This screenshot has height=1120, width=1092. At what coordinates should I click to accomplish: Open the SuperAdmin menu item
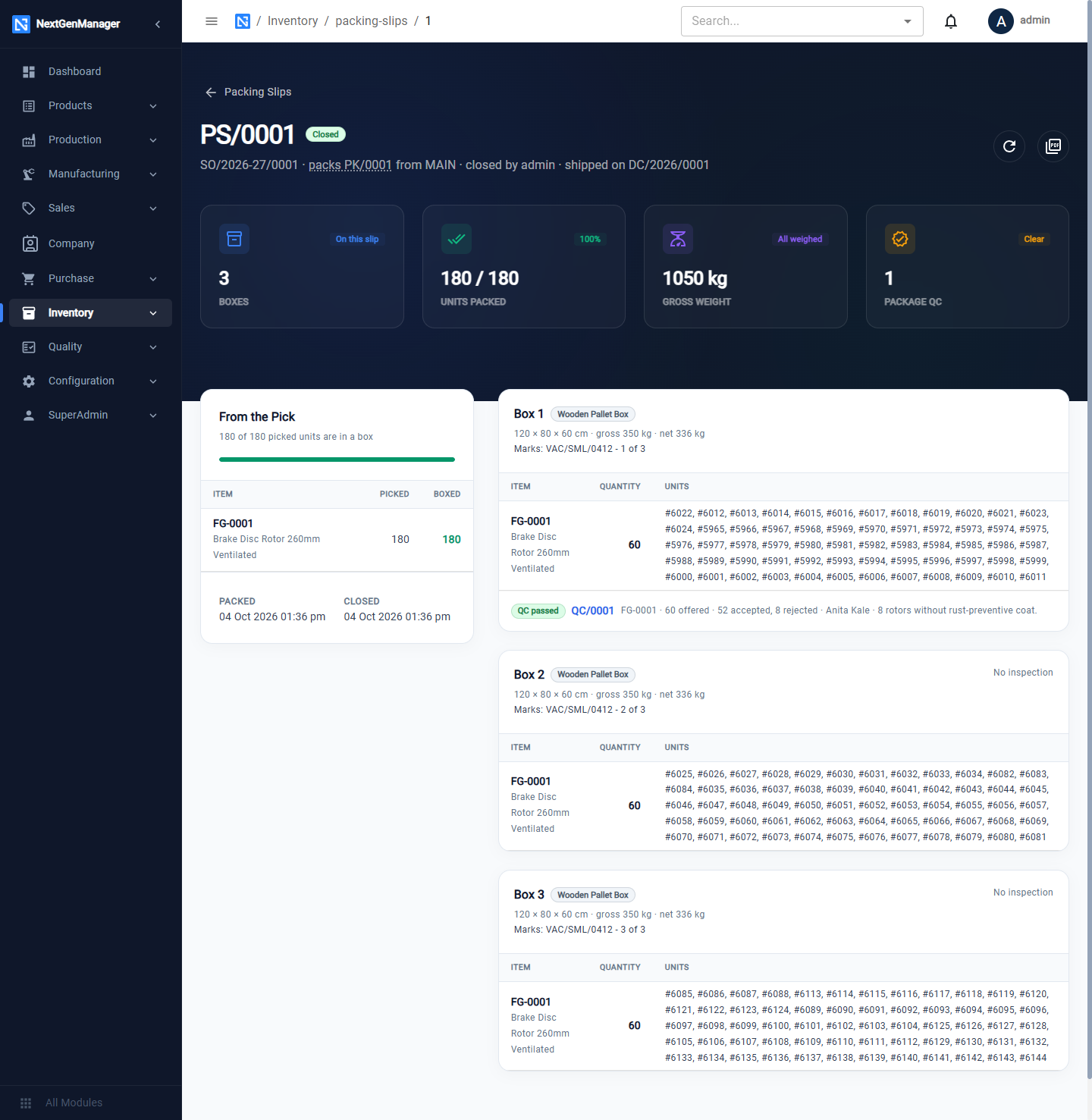[90, 416]
